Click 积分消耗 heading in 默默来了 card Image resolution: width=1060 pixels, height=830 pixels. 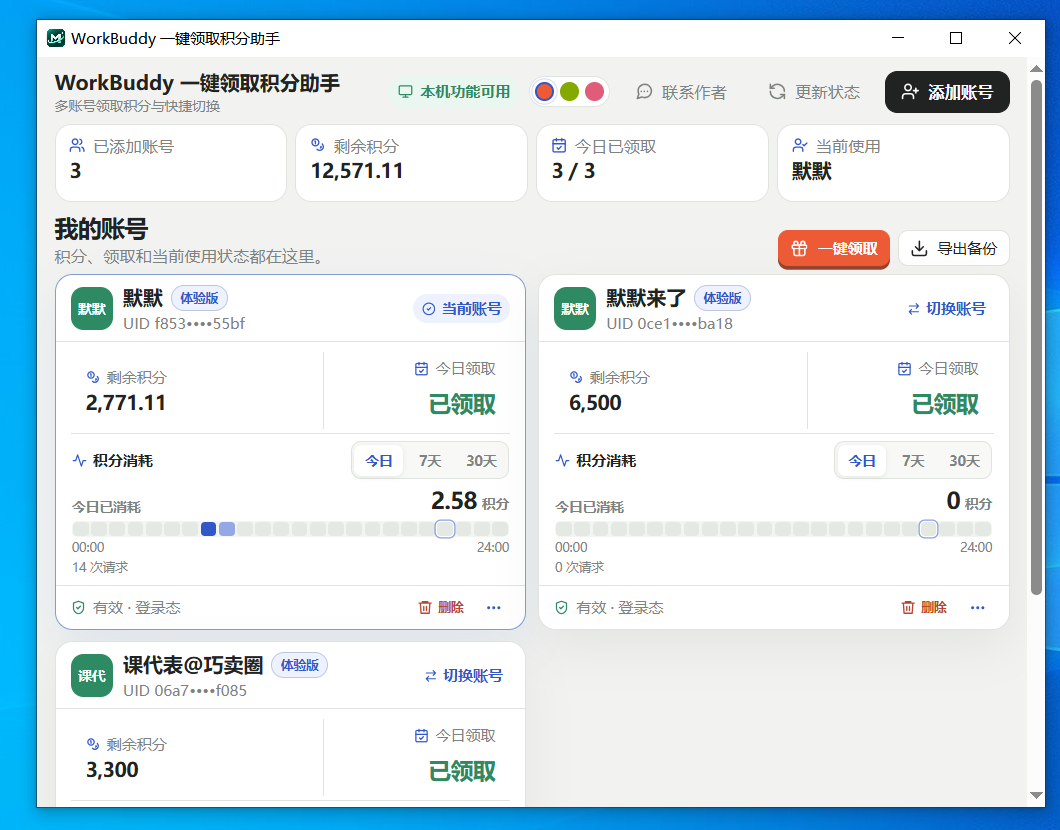click(596, 461)
